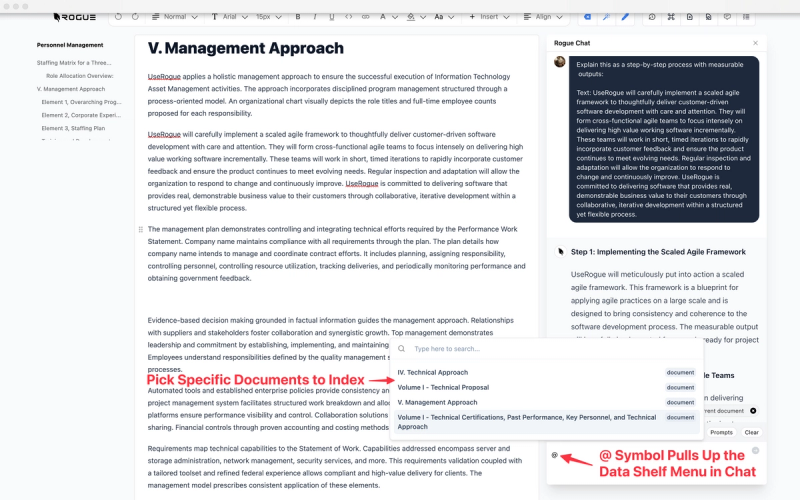The width and height of the screenshot is (800, 500).
Task: Toggle underline formatting
Action: tap(332, 17)
